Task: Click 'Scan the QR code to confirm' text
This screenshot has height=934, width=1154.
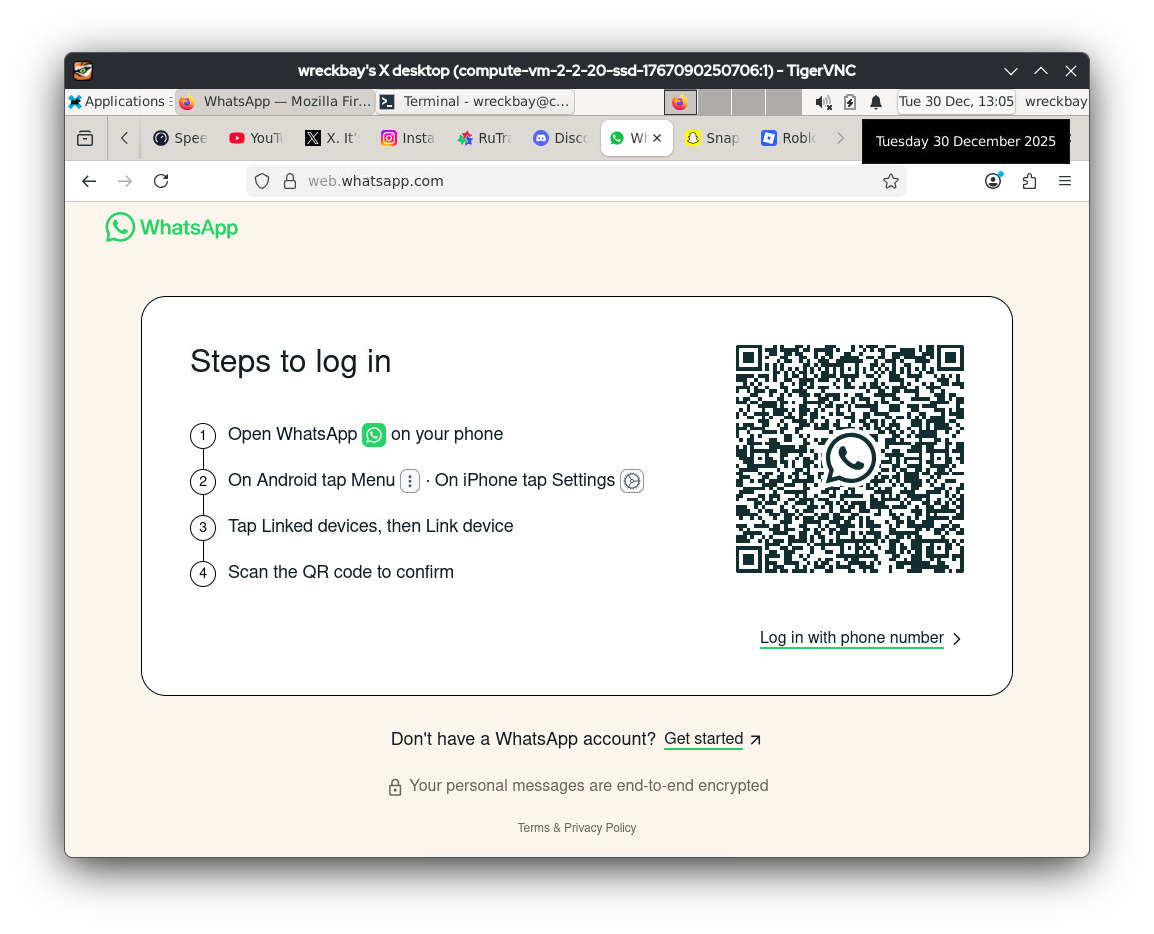Action: coord(341,572)
